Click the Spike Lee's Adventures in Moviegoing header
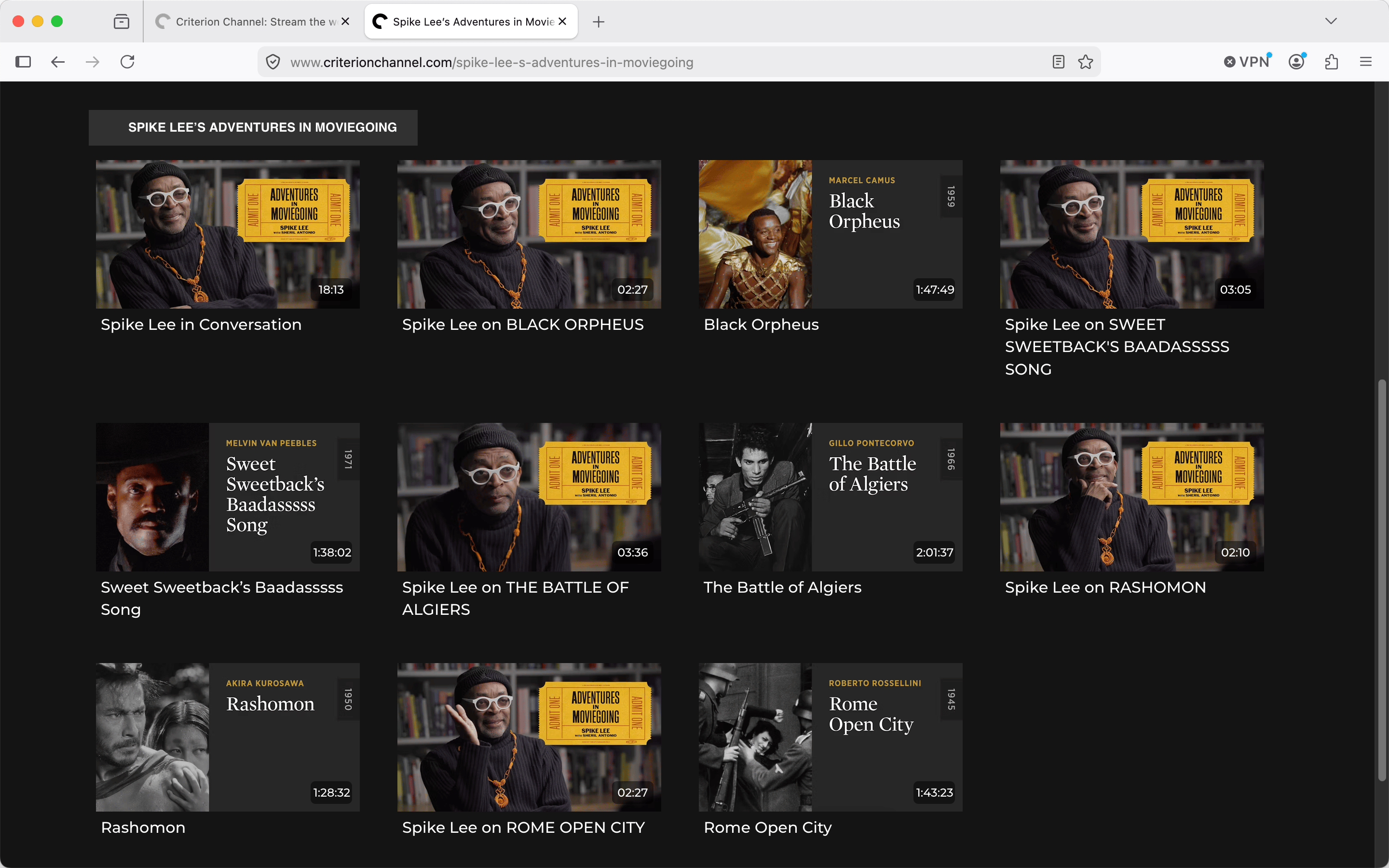This screenshot has width=1389, height=868. pyautogui.click(x=253, y=127)
